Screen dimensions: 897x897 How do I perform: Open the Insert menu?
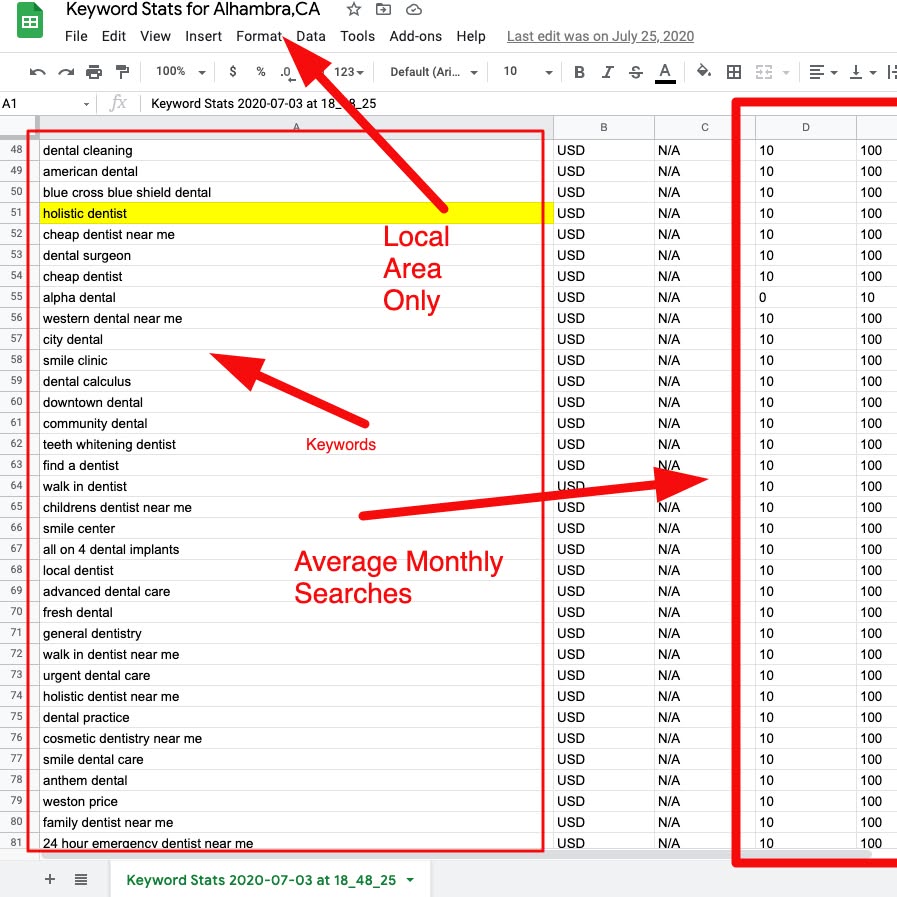pos(204,36)
